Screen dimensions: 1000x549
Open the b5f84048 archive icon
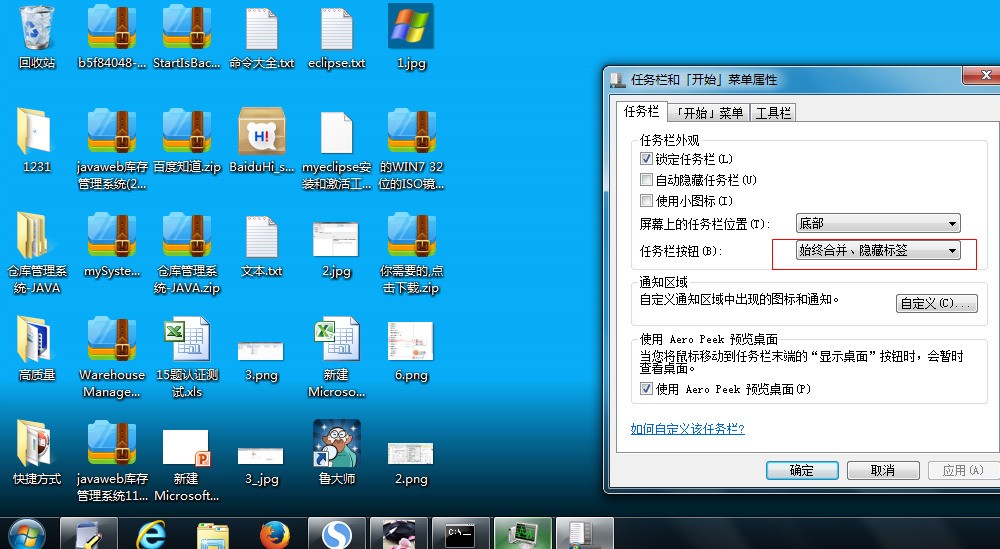112,27
